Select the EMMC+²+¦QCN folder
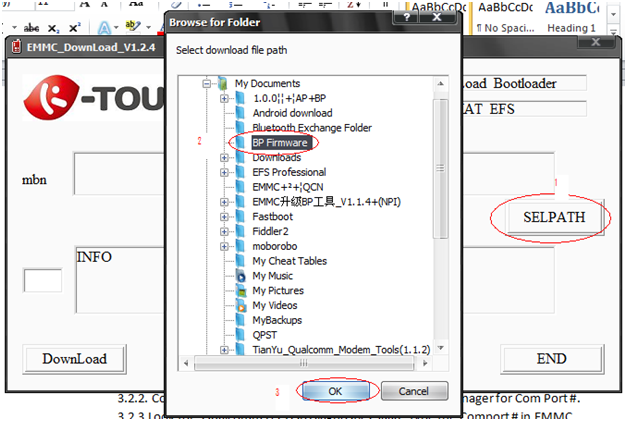Screen dimensions: 627x421 pos(288,187)
